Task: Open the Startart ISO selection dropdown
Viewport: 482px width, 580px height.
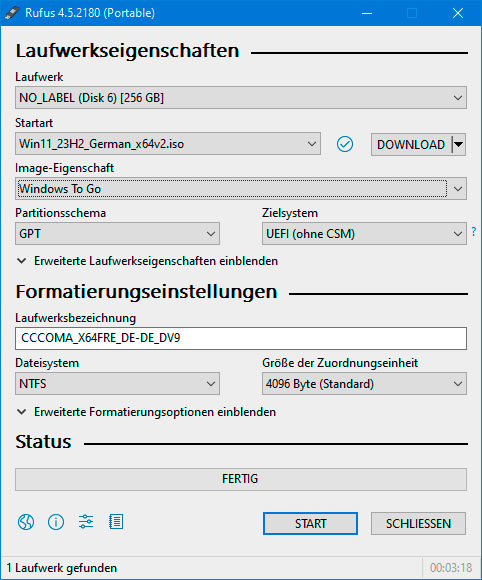Action: coord(168,144)
